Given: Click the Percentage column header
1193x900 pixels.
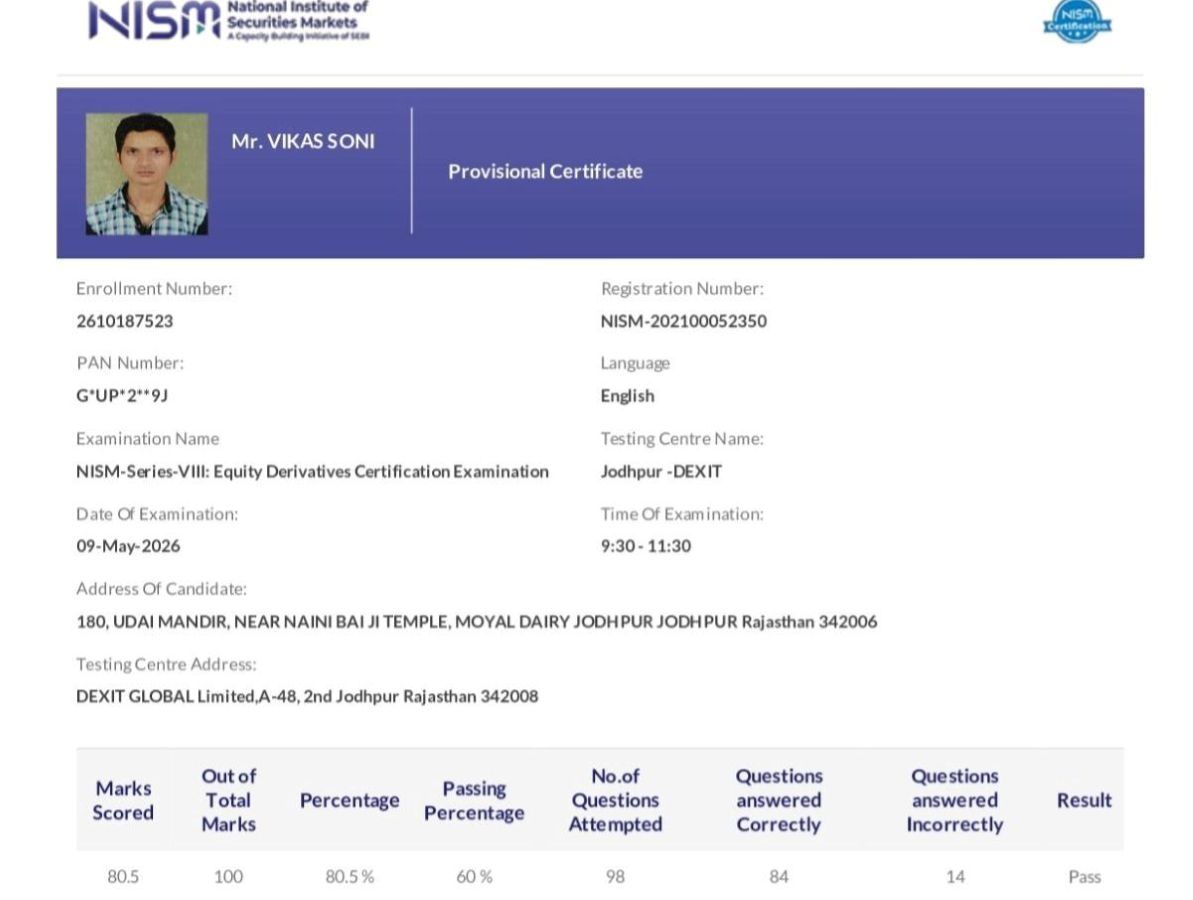Looking at the screenshot, I should (x=349, y=800).
